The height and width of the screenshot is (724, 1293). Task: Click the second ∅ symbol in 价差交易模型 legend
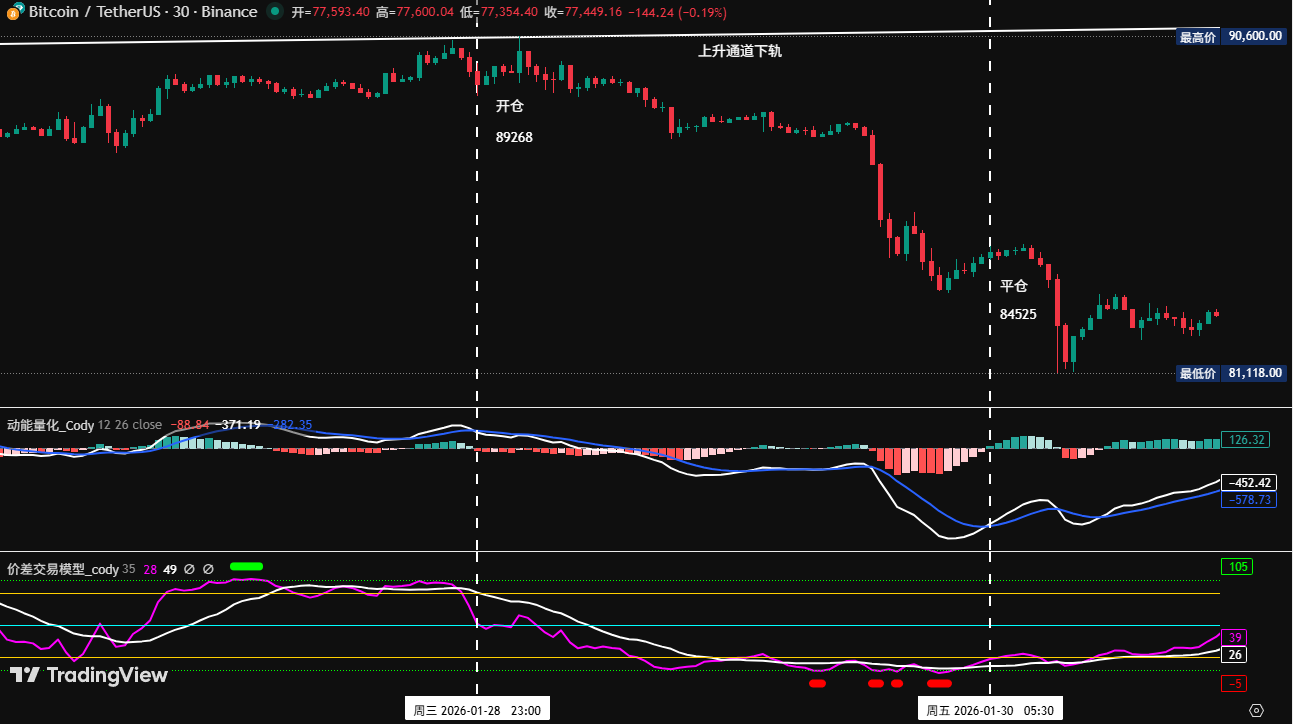208,568
